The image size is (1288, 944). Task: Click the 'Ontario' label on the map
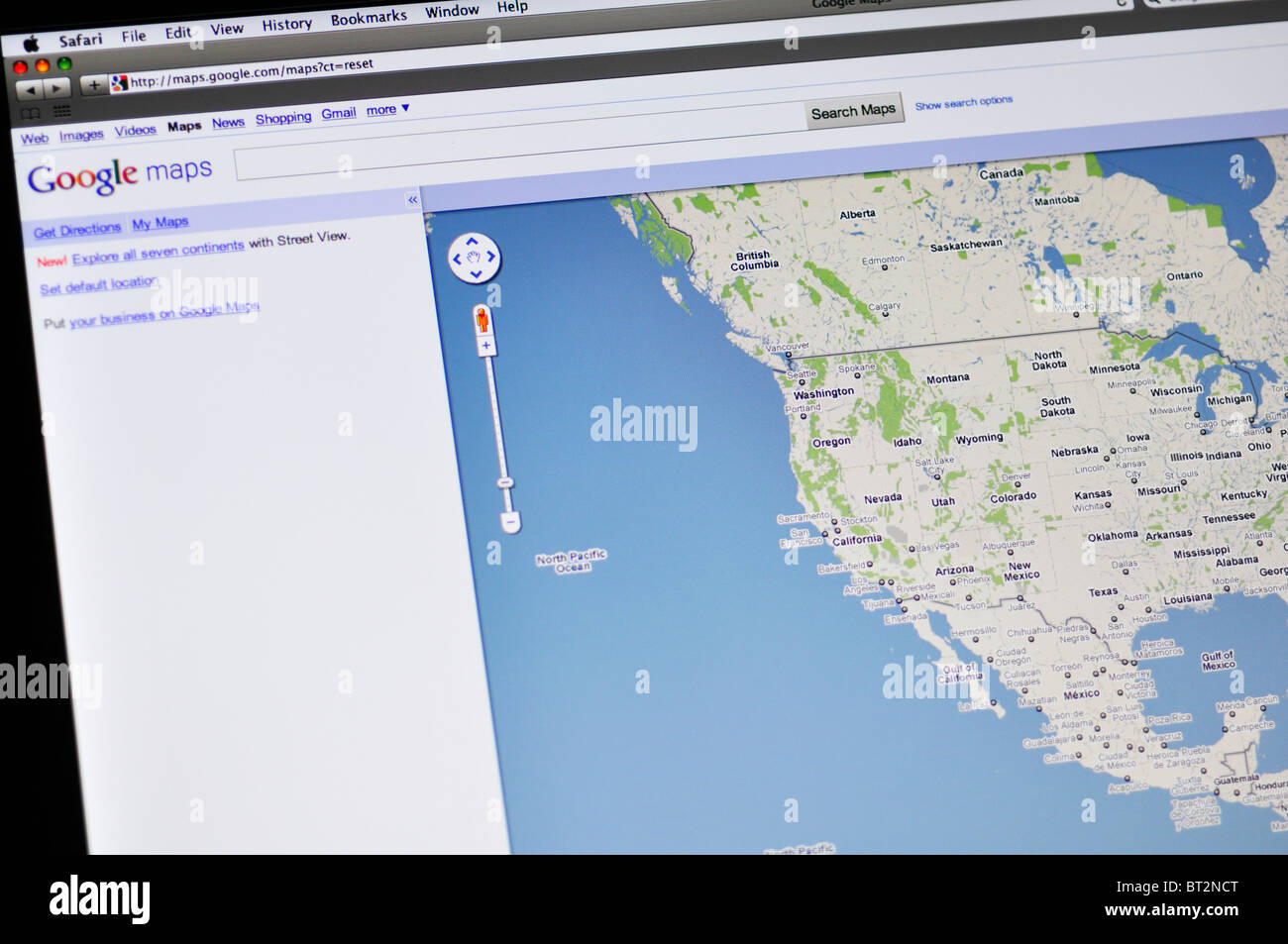coord(1185,276)
